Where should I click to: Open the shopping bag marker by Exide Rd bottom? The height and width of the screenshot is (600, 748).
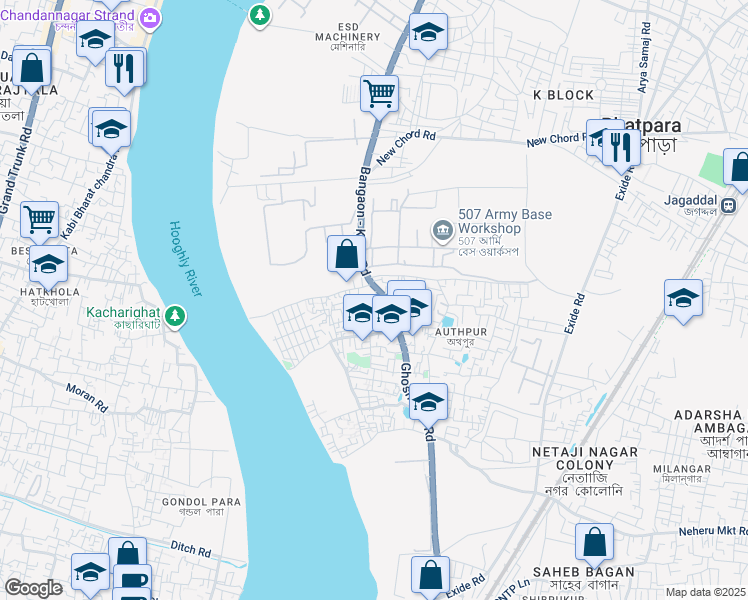click(430, 575)
